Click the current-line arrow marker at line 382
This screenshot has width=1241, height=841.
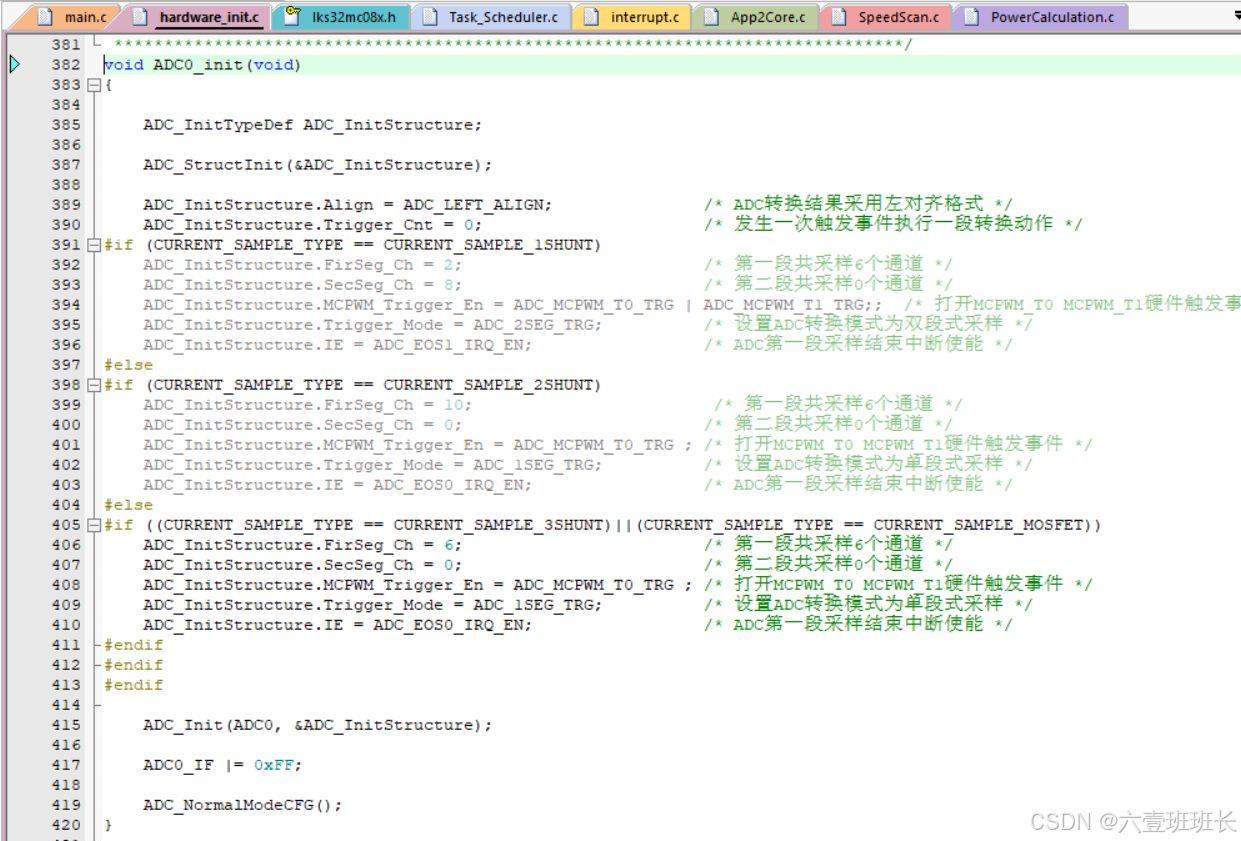(14, 65)
